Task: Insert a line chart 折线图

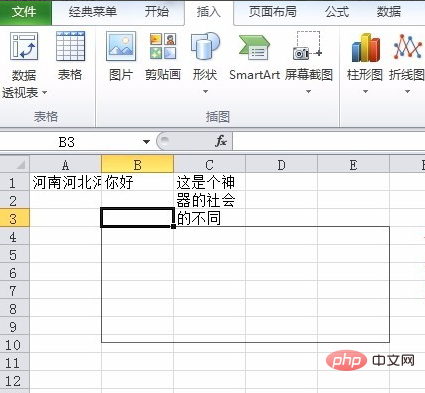Action: coord(407,47)
